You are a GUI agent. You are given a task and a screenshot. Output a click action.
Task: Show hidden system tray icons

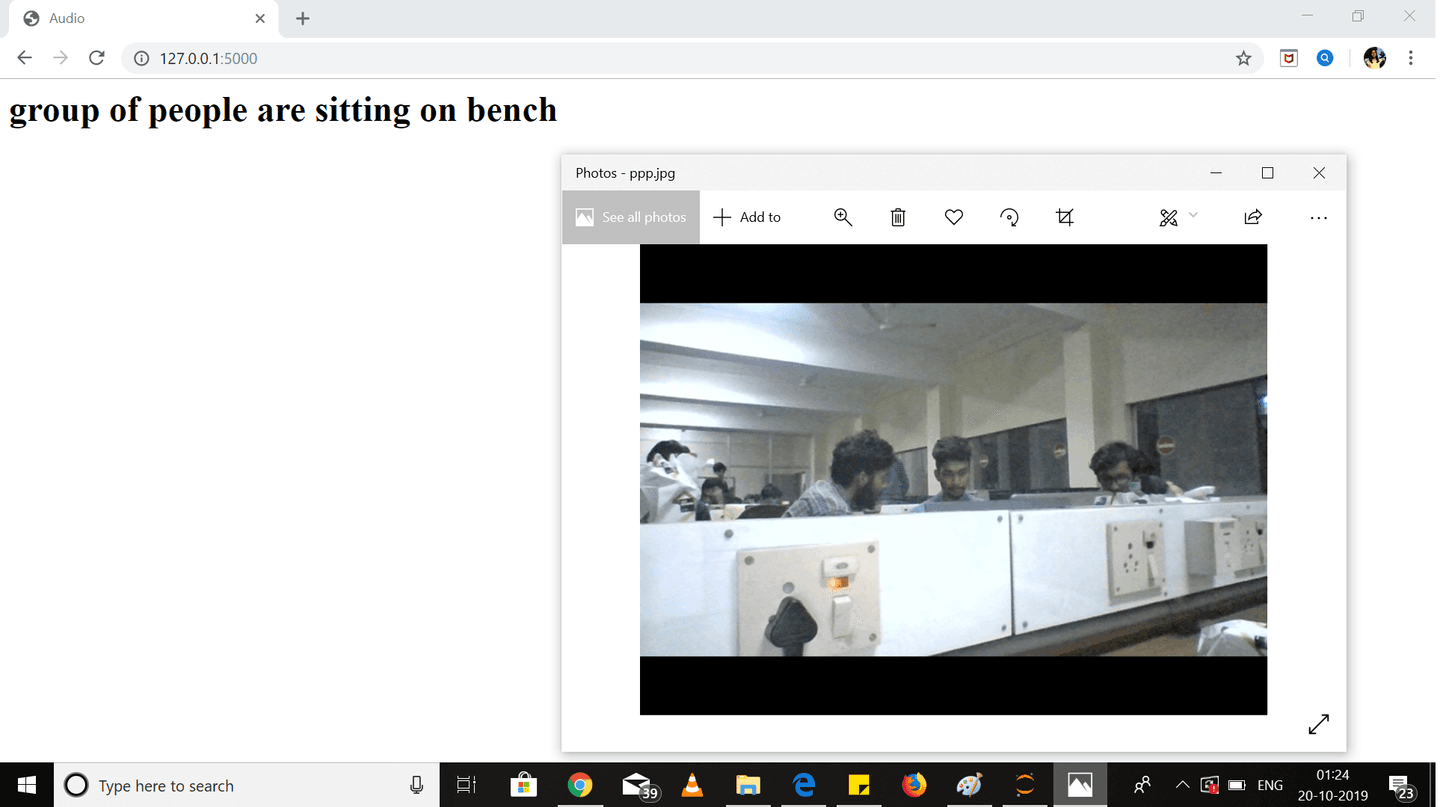(1182, 785)
